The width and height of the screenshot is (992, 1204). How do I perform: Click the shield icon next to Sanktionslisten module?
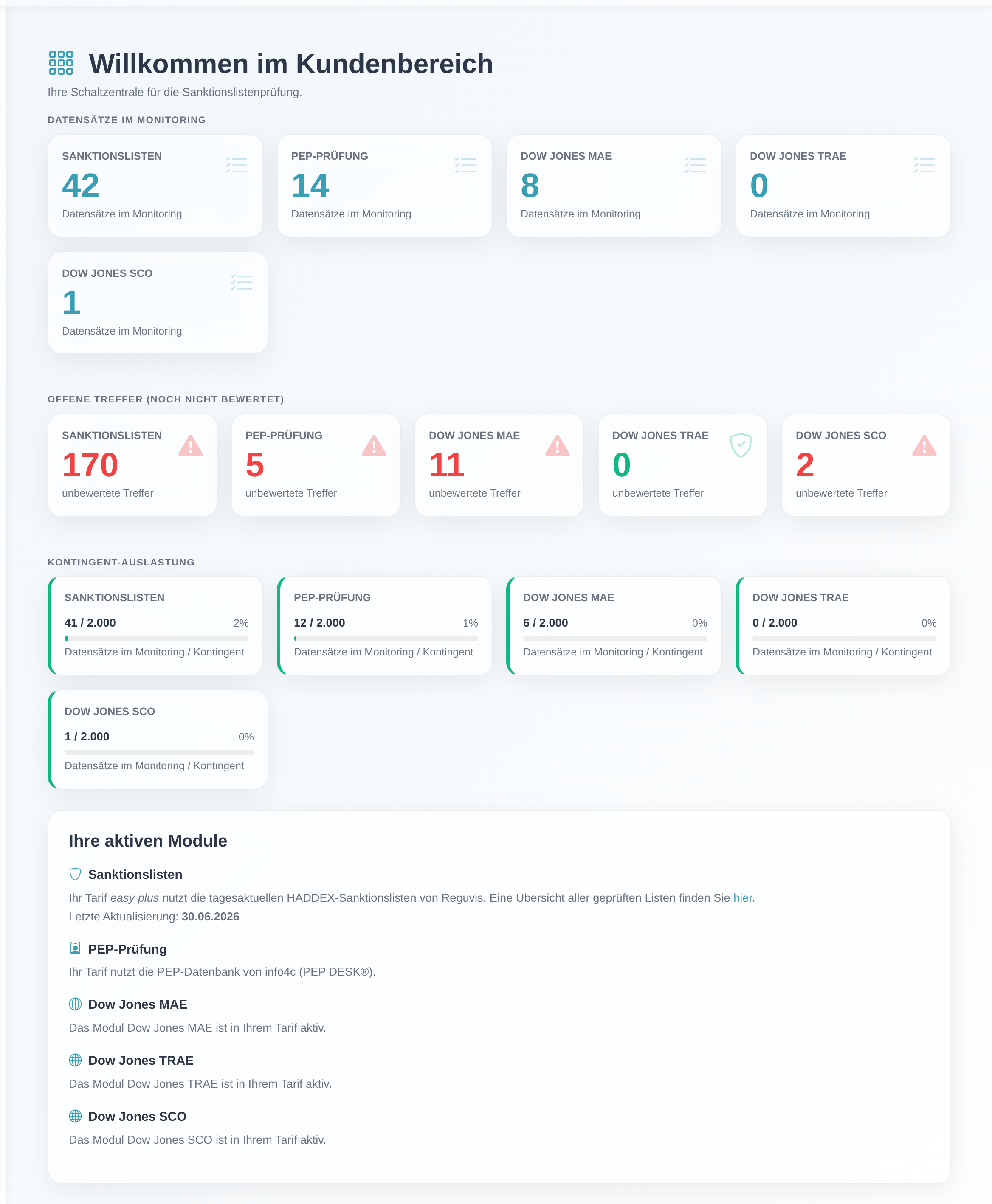click(75, 874)
